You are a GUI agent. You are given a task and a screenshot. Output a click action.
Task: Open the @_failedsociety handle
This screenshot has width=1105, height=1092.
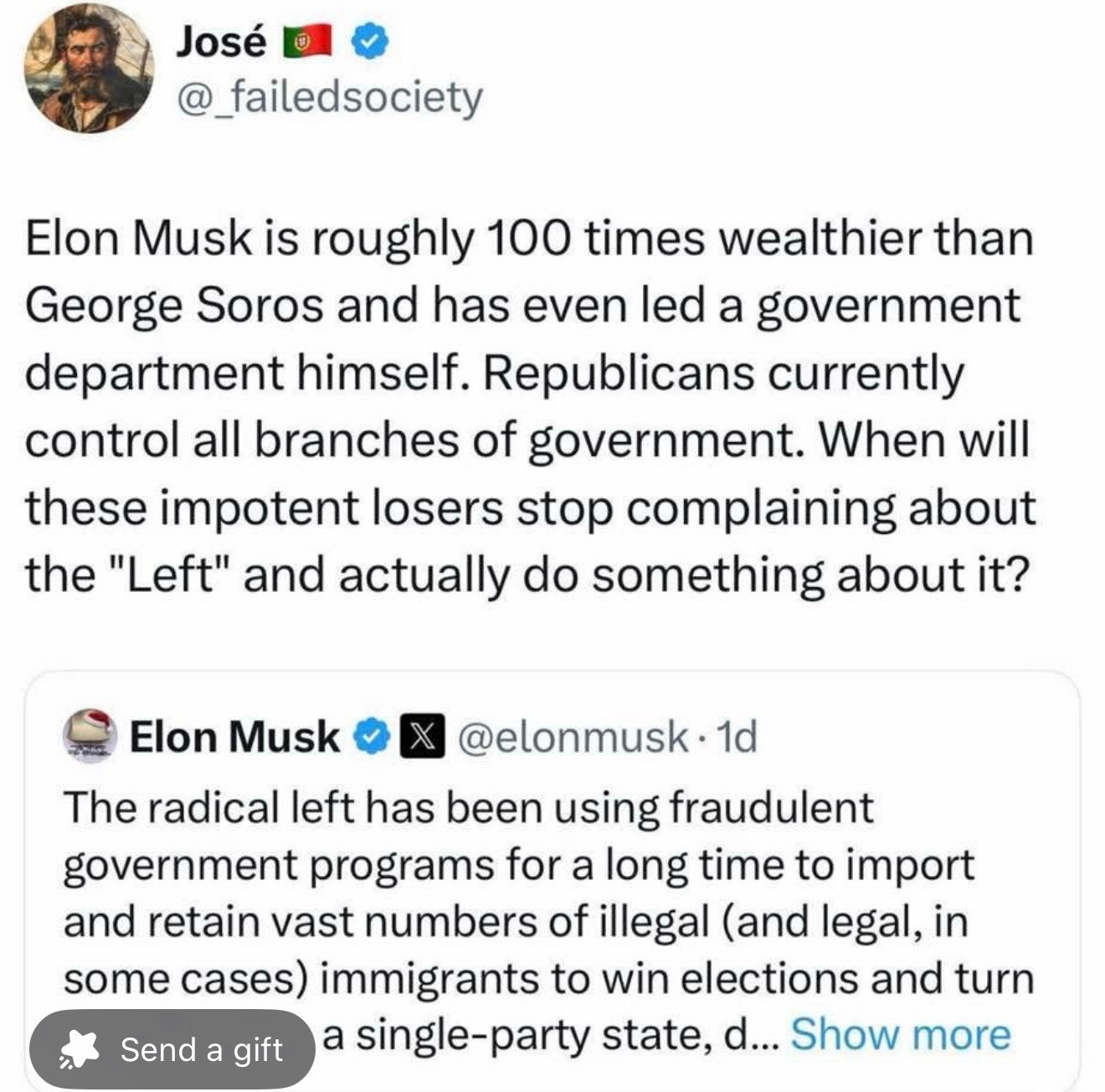[x=329, y=97]
